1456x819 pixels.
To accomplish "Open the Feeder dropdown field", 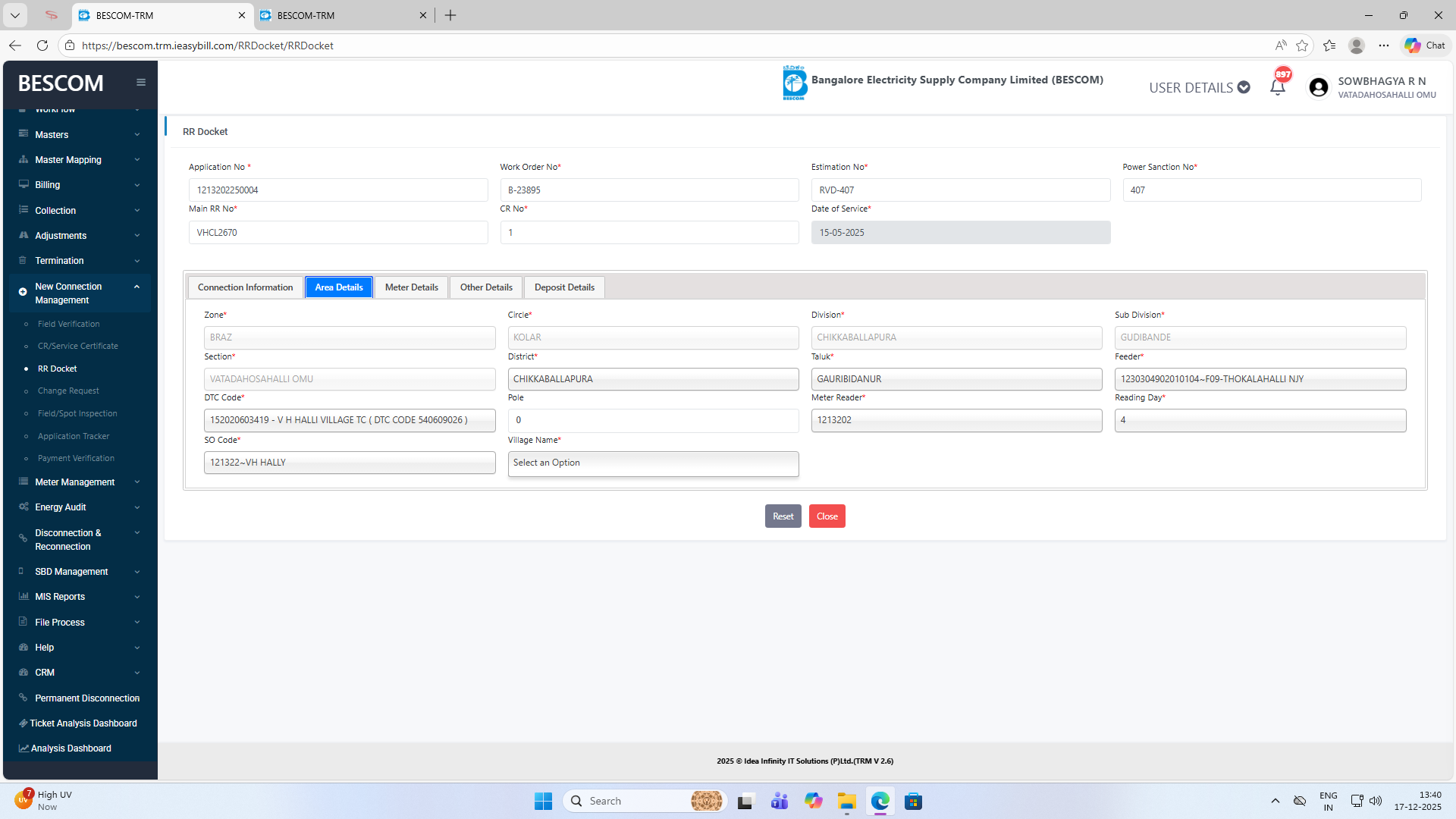I will click(x=1260, y=379).
